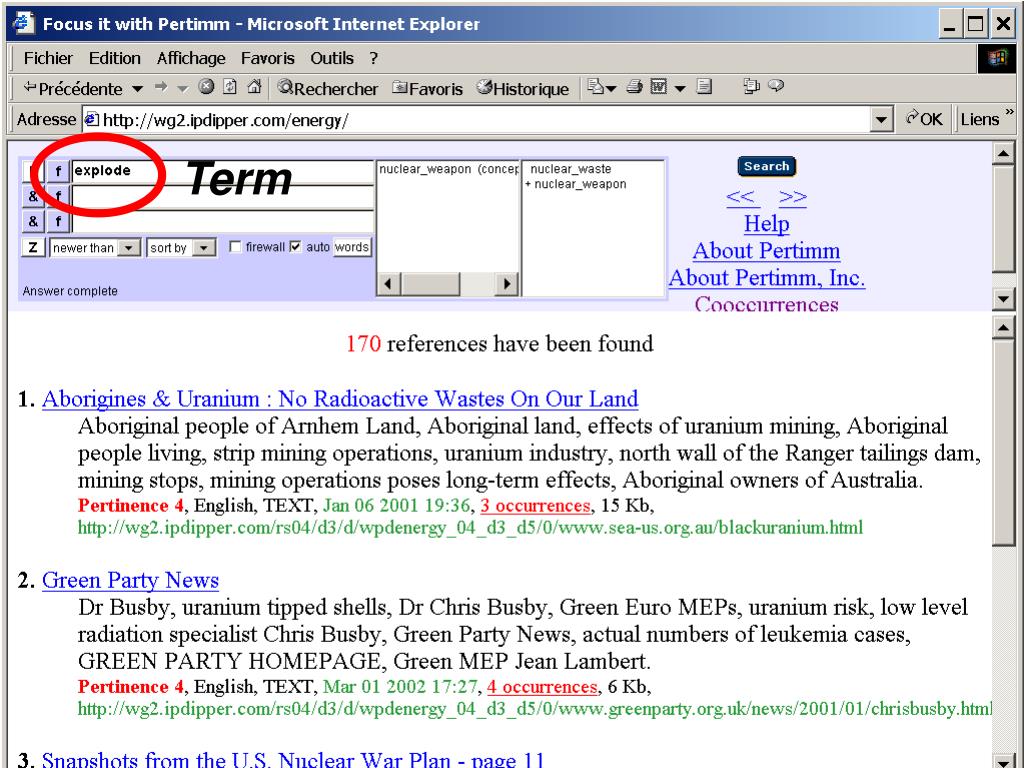Click the edit with Word icon
The image size is (1024, 768).
click(x=659, y=86)
